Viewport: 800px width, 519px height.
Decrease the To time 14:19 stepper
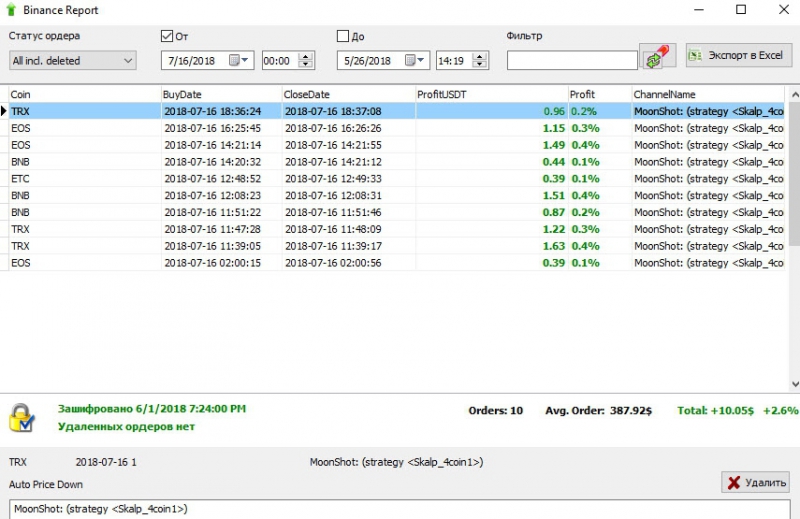tap(480, 64)
